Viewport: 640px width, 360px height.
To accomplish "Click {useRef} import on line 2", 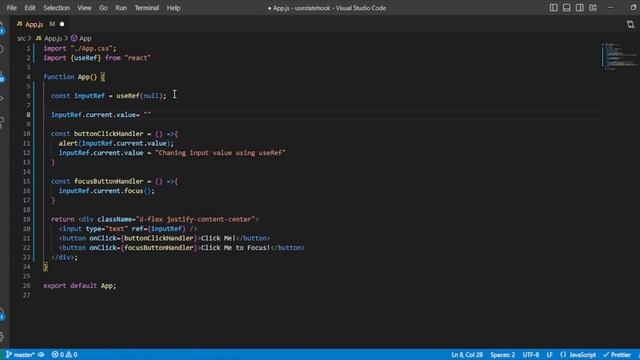I will click(86, 58).
